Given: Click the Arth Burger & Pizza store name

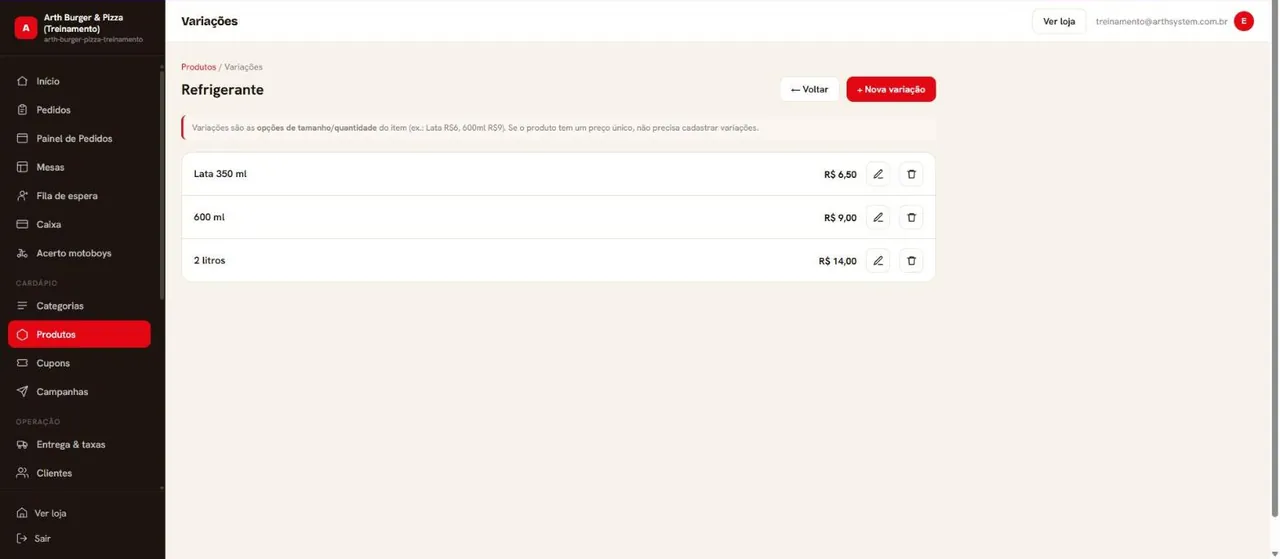Looking at the screenshot, I should tap(83, 23).
